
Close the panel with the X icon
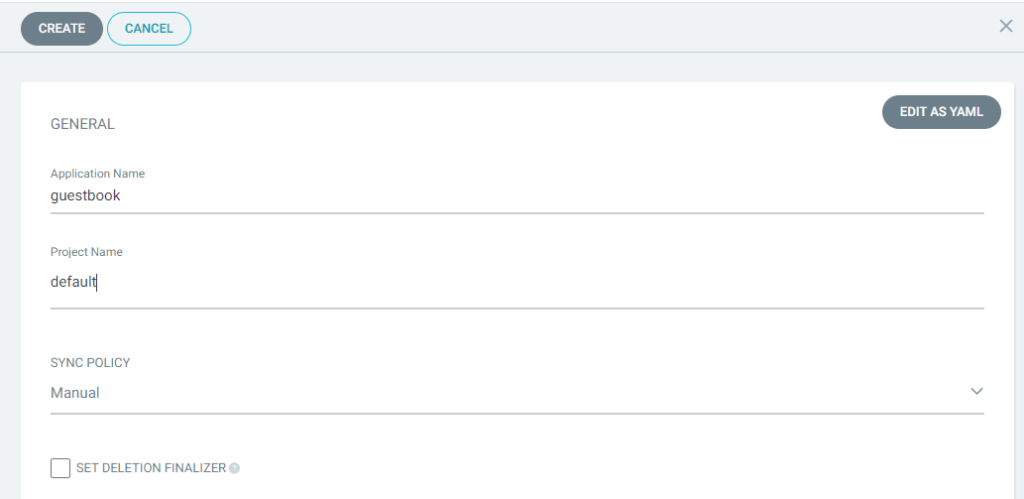tap(1006, 26)
